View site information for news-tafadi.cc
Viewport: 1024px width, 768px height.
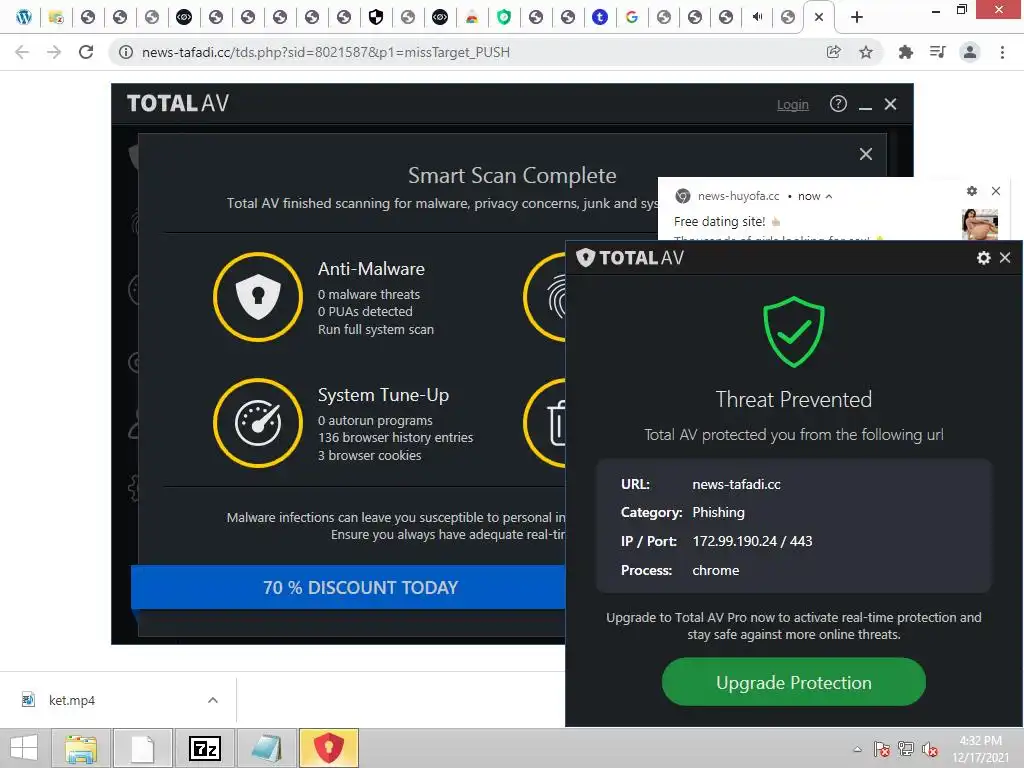[126, 52]
